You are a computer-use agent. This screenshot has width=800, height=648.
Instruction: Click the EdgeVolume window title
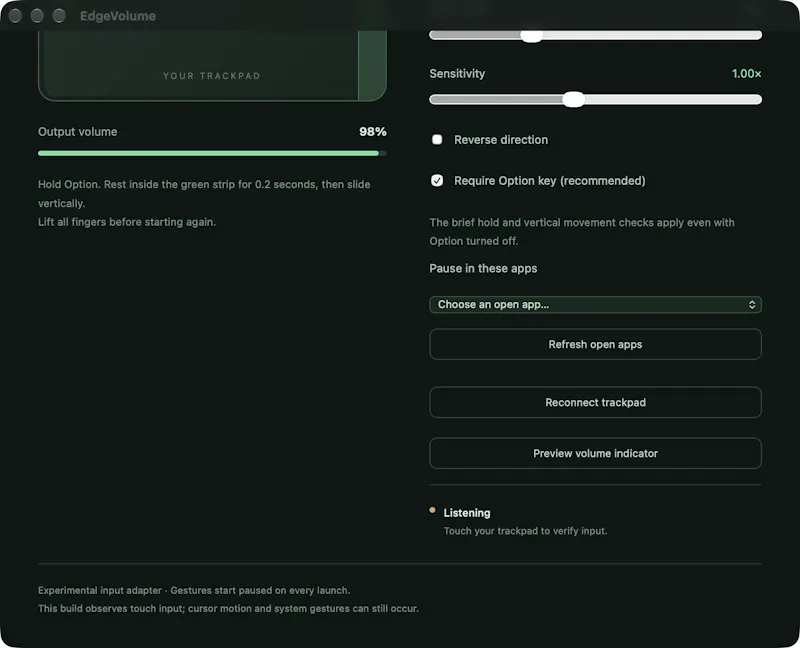pyautogui.click(x=118, y=16)
